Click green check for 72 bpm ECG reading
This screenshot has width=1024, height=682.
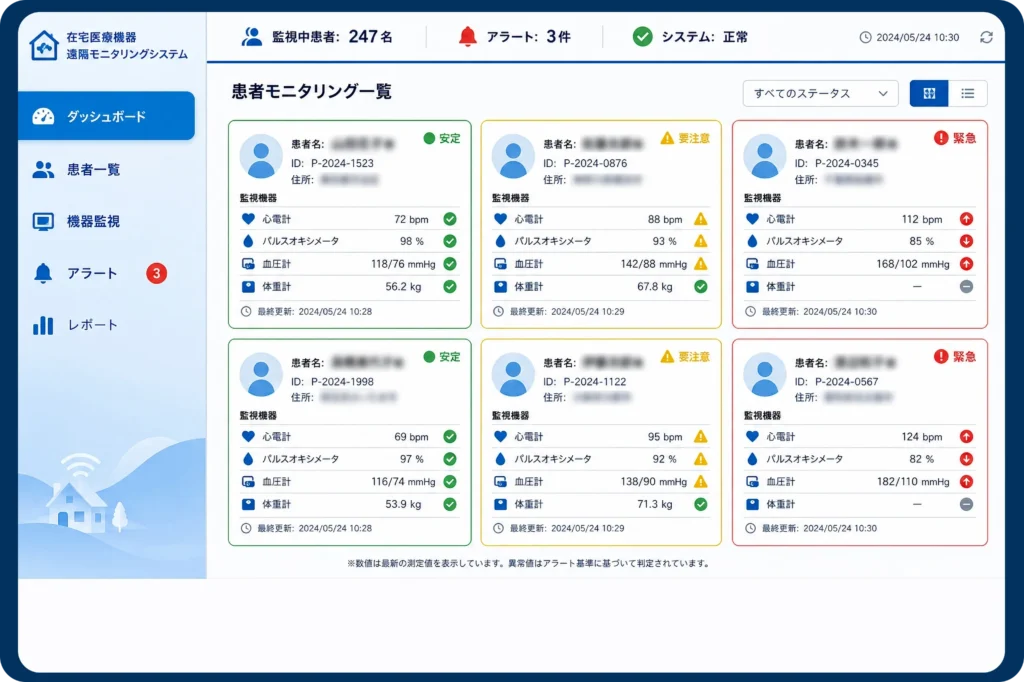tap(450, 219)
